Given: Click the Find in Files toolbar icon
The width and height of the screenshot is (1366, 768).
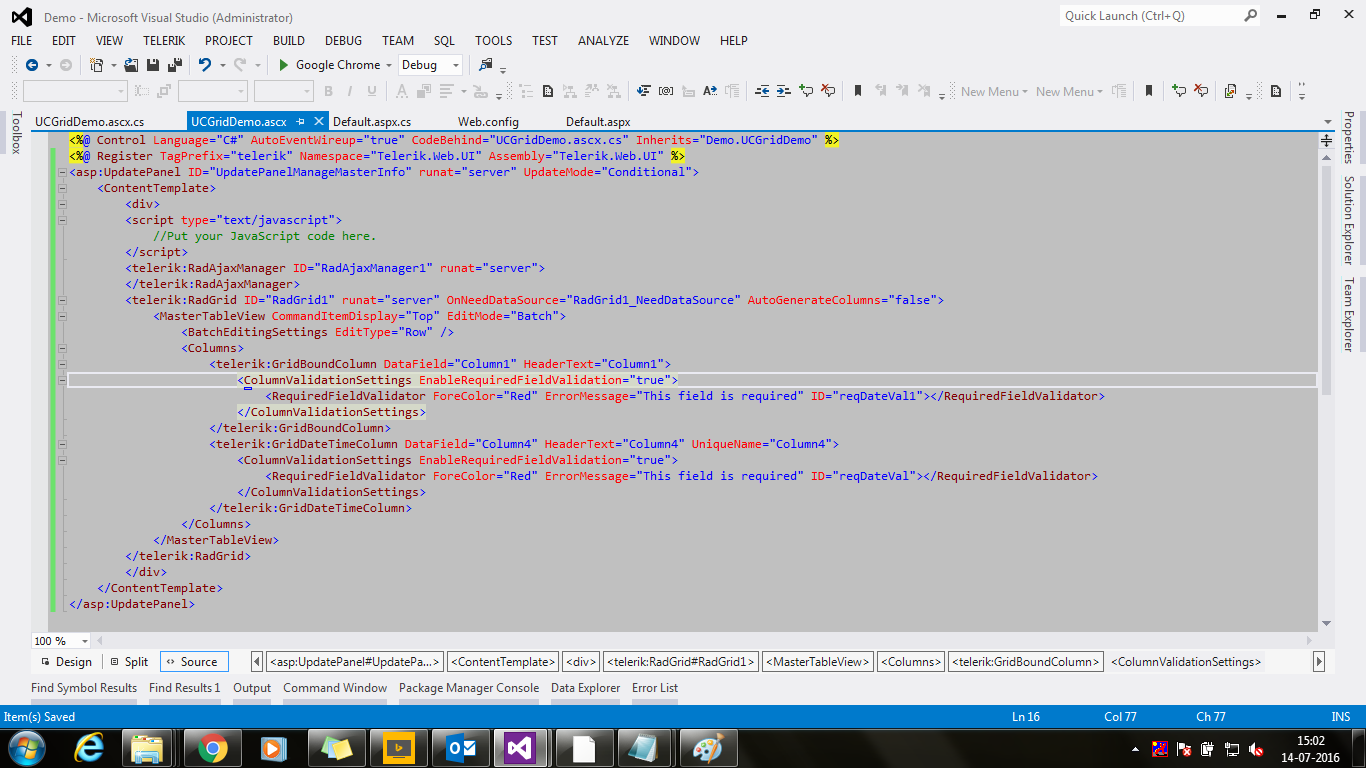Looking at the screenshot, I should click(486, 65).
